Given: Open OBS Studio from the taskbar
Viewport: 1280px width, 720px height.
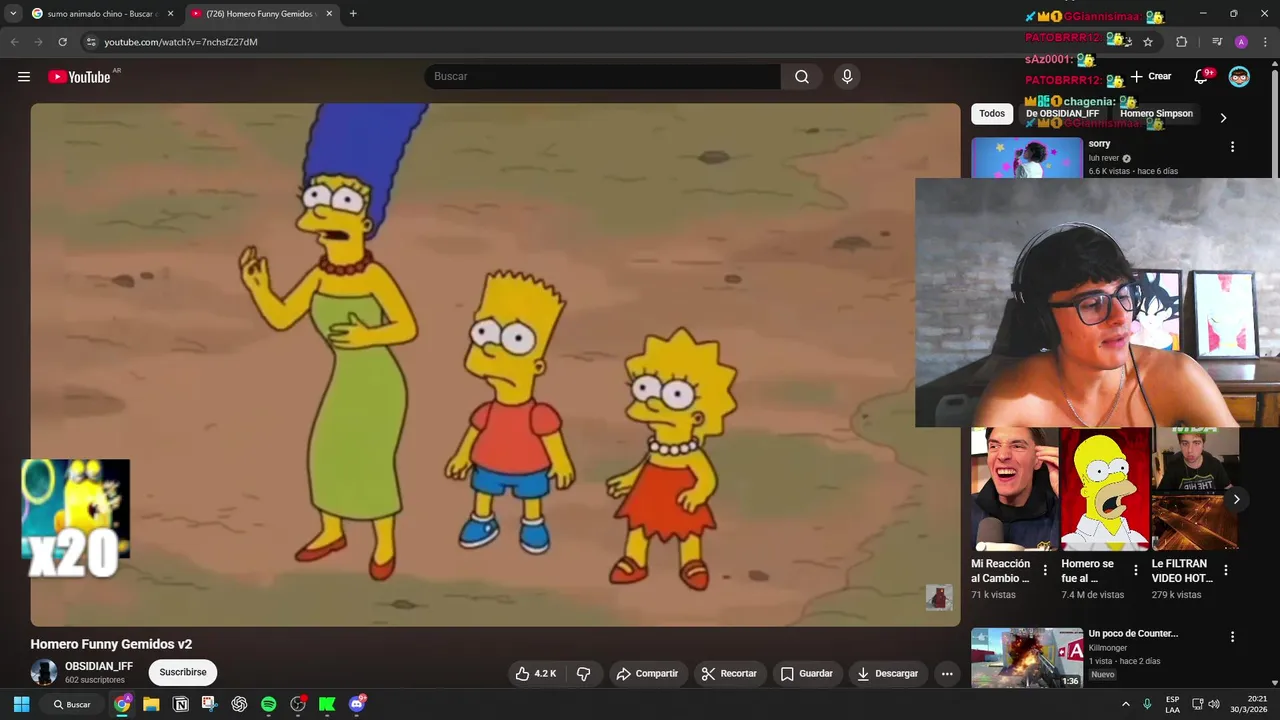Looking at the screenshot, I should [x=298, y=704].
